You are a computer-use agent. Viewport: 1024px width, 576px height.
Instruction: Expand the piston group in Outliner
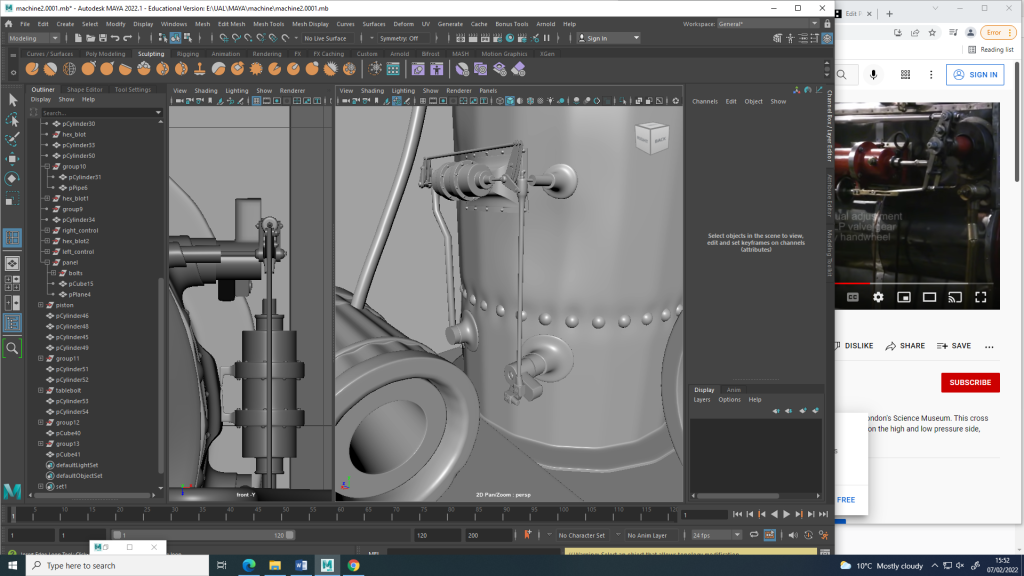(x=41, y=305)
